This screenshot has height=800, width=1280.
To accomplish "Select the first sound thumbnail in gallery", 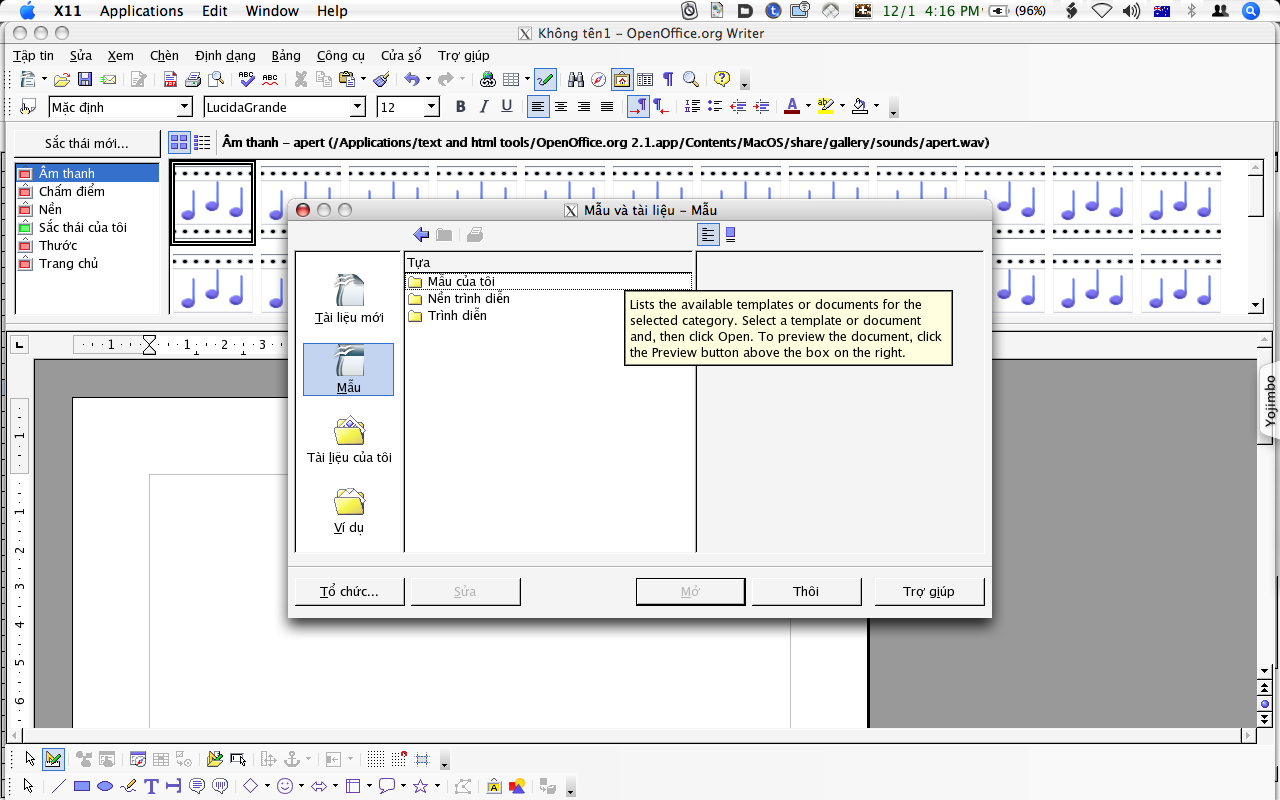I will [x=212, y=204].
